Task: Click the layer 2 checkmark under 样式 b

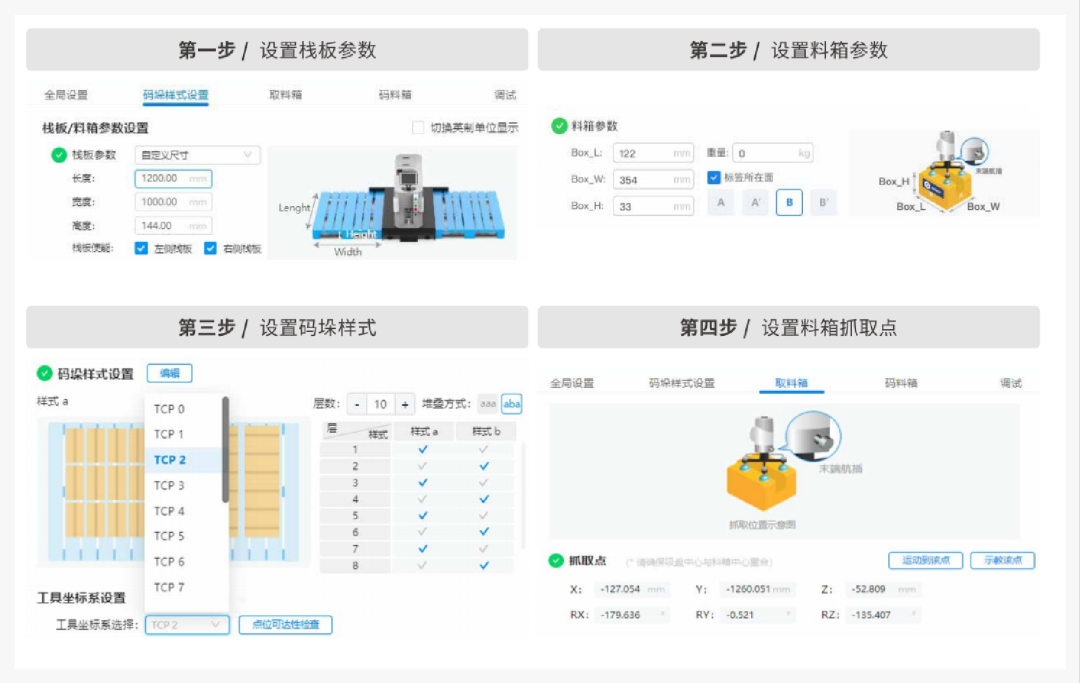Action: click(x=484, y=466)
